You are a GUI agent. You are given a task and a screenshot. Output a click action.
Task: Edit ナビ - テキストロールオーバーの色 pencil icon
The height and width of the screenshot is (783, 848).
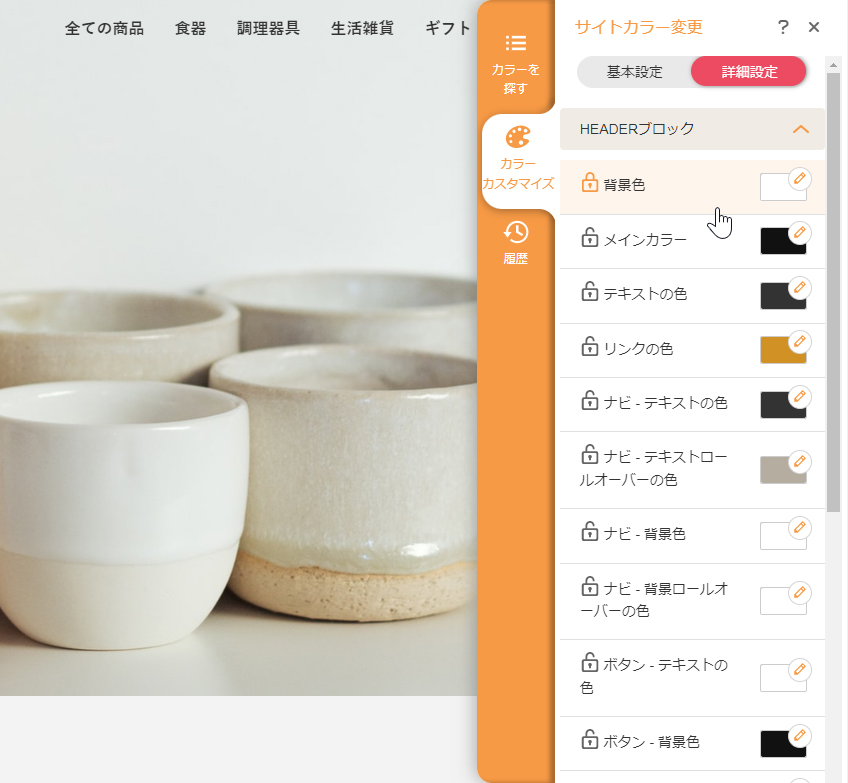click(799, 461)
